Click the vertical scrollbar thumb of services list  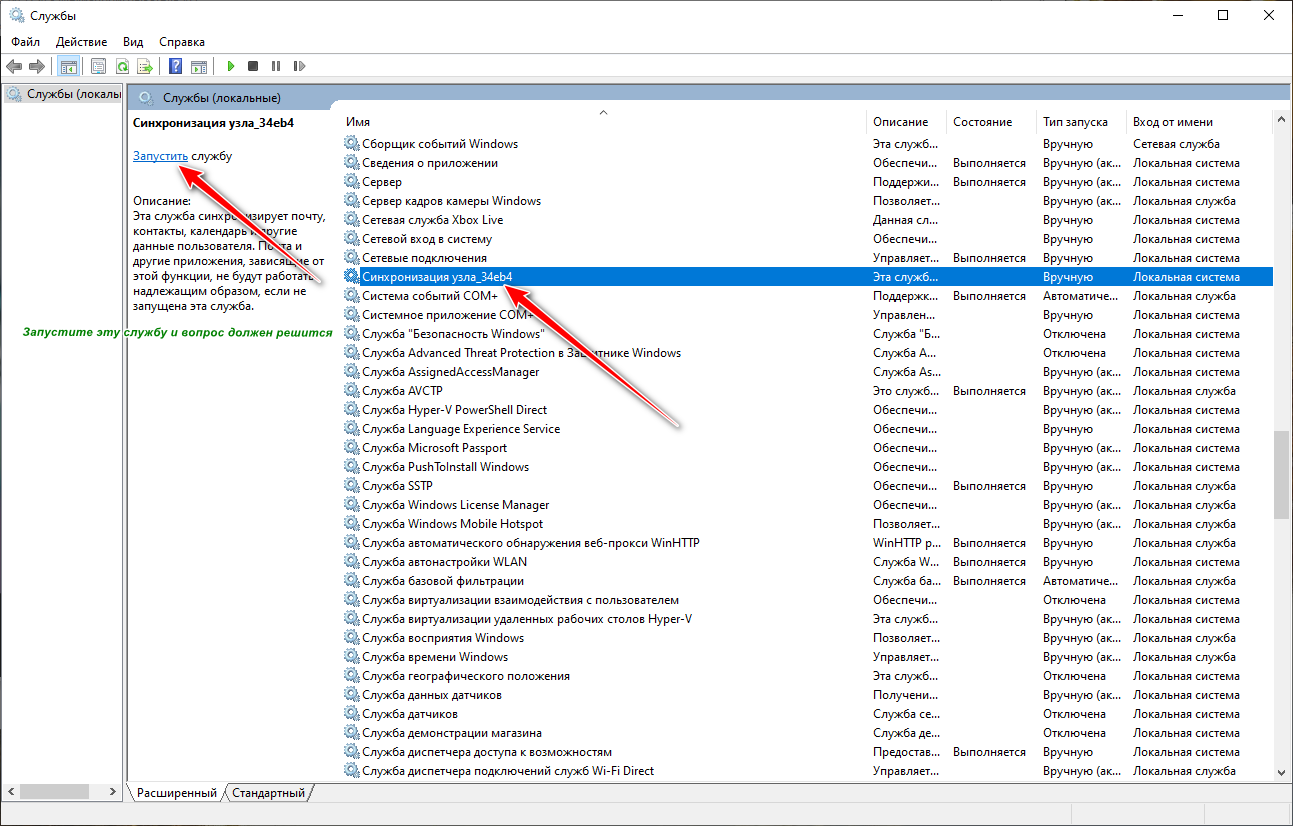pos(1281,475)
